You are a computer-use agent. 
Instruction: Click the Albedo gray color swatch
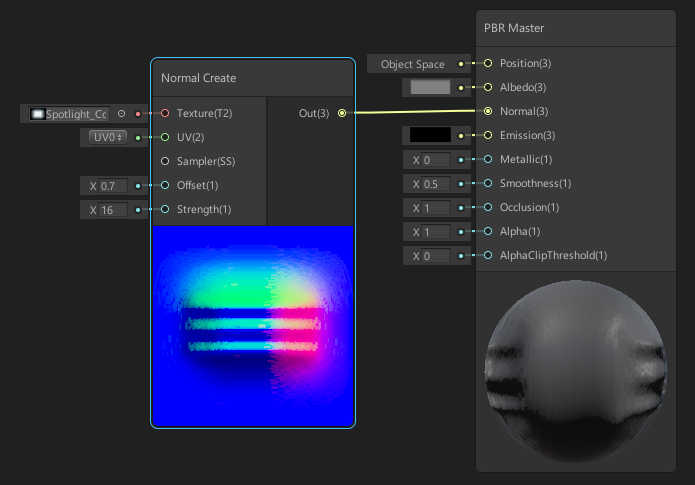coord(430,87)
